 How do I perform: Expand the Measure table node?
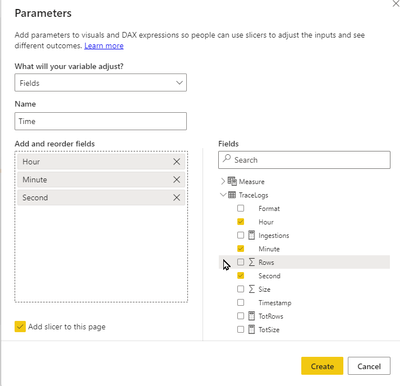(x=223, y=181)
